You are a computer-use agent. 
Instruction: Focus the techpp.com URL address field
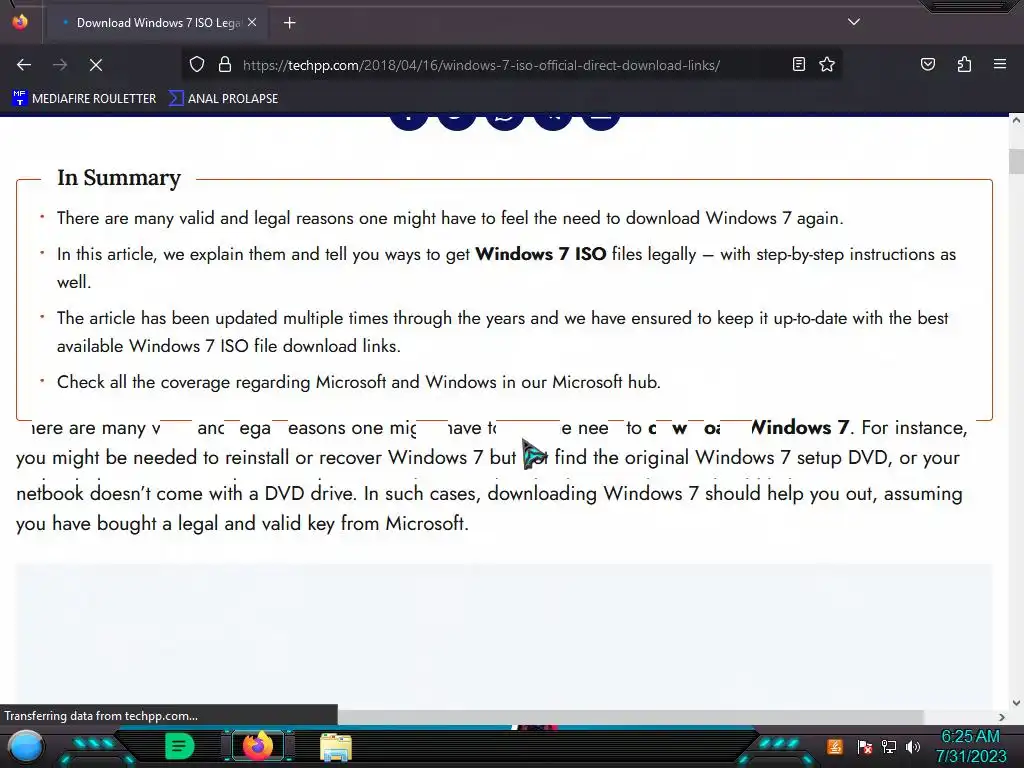(481, 65)
